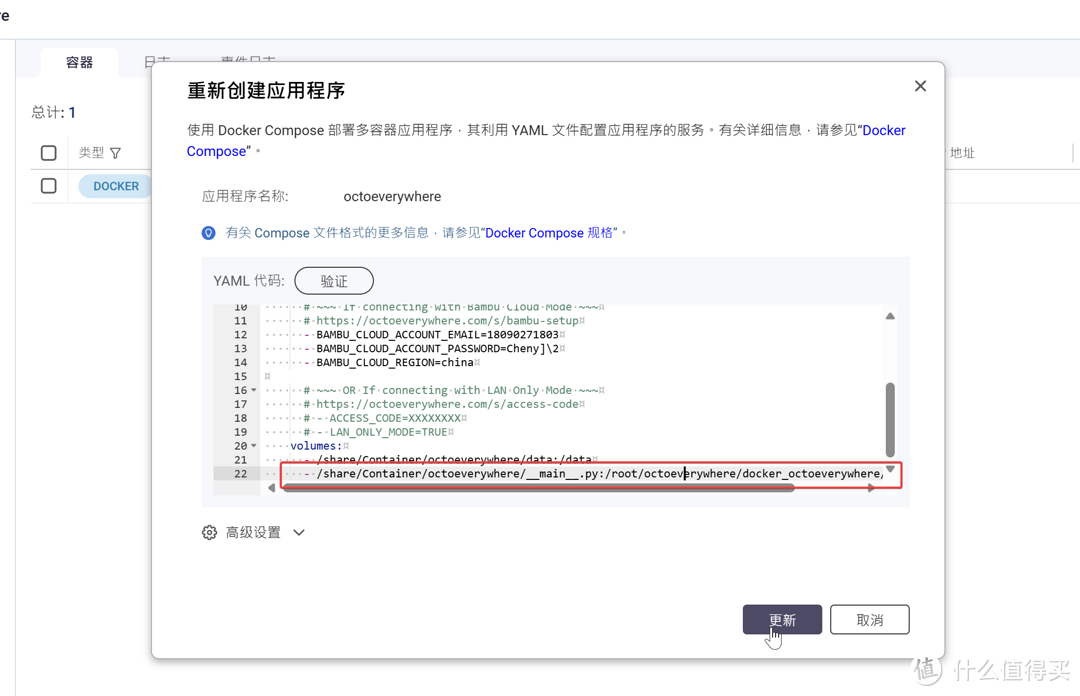Click the horizontal scroll left arrow
This screenshot has width=1080, height=696.
coord(271,488)
